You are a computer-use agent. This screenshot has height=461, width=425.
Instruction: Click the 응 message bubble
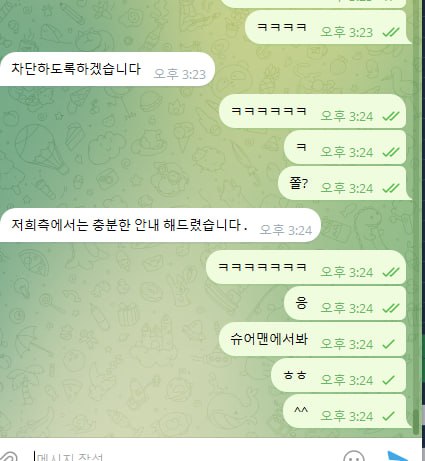(x=345, y=303)
